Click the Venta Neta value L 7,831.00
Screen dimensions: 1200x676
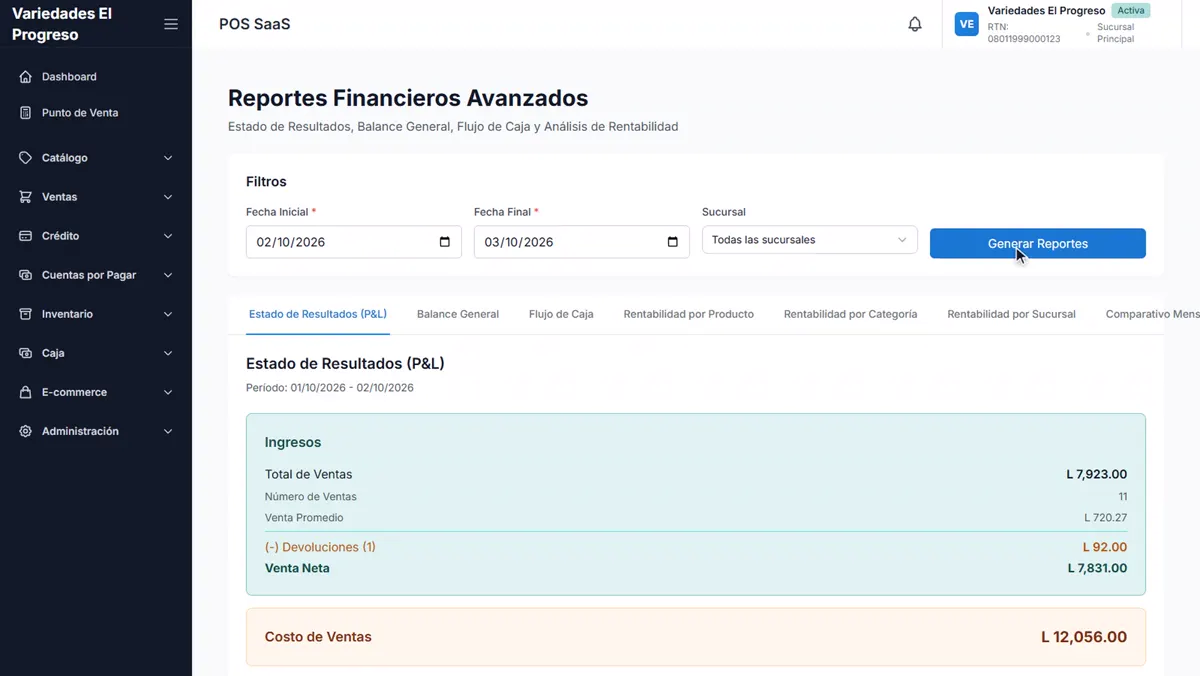[1097, 568]
